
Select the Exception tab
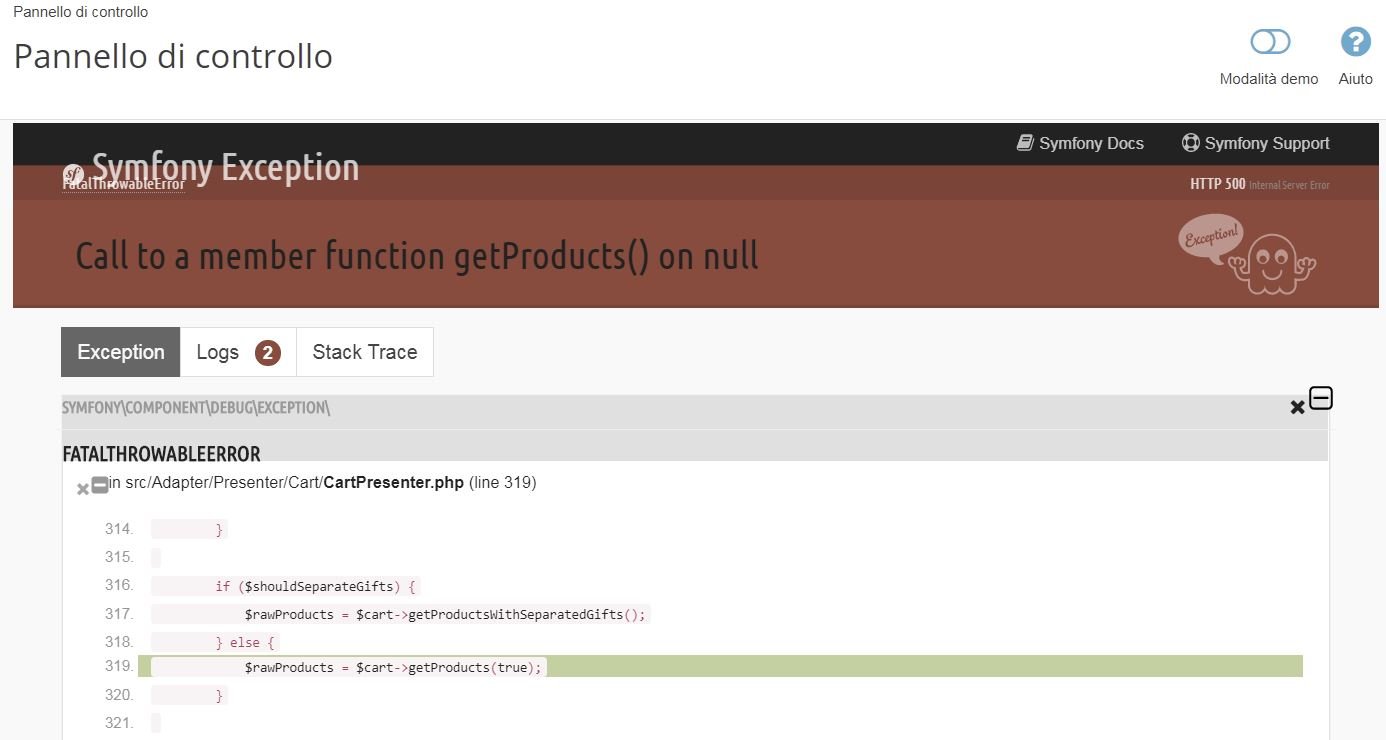click(x=121, y=352)
